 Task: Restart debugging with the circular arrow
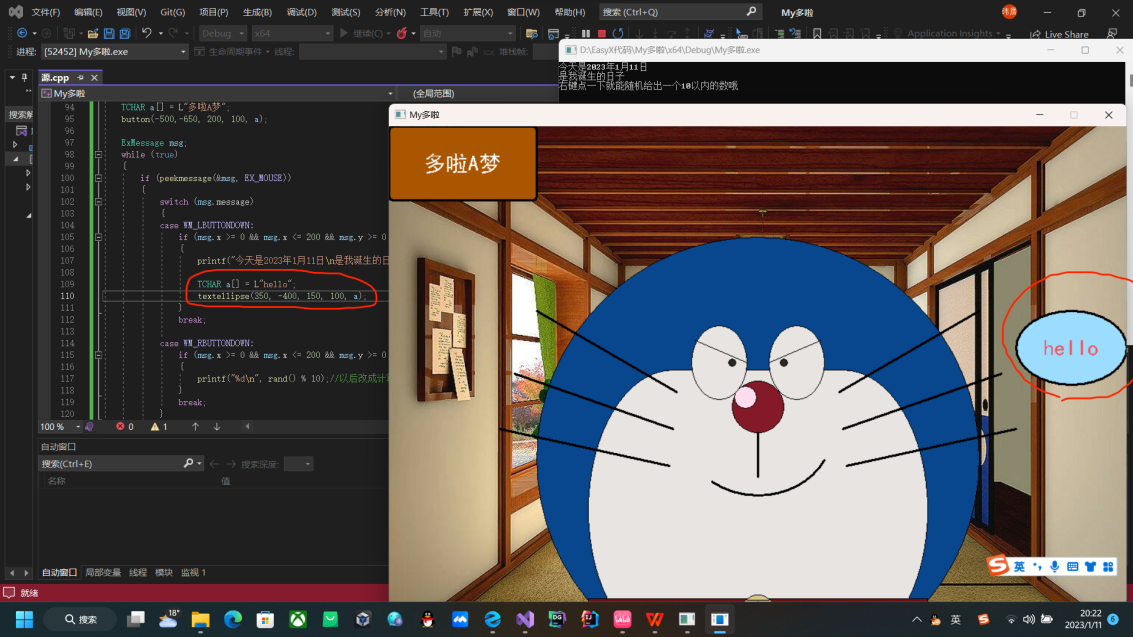pyautogui.click(x=618, y=33)
